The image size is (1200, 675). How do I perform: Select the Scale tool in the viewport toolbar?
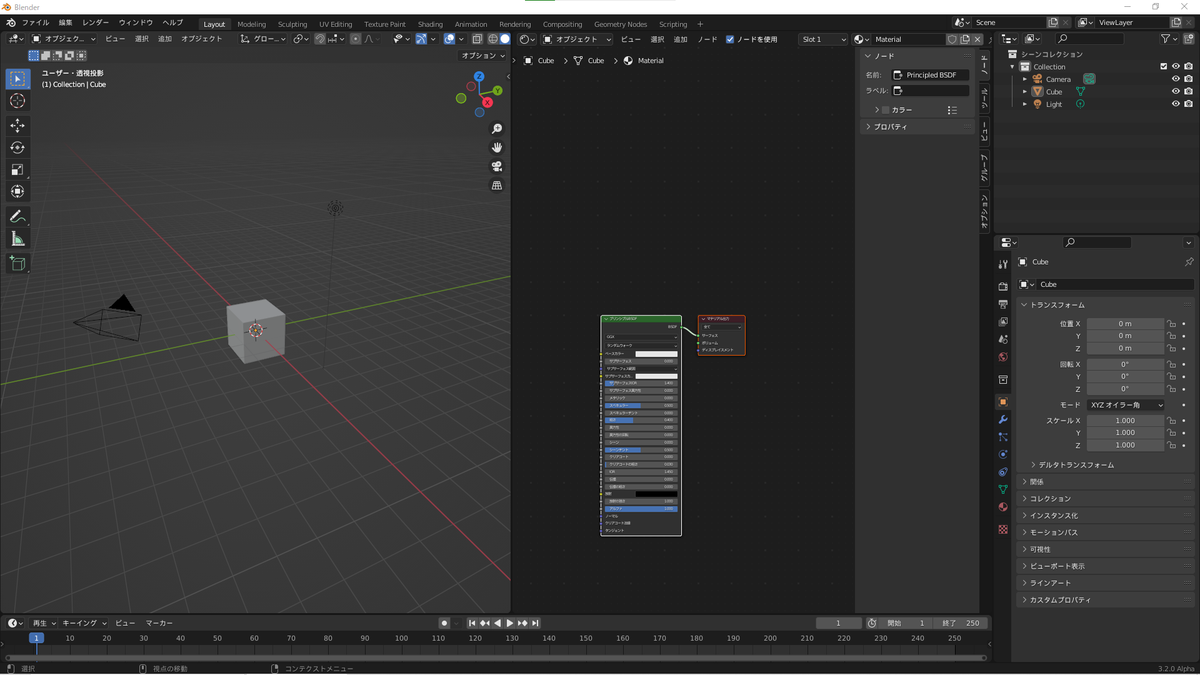17,169
